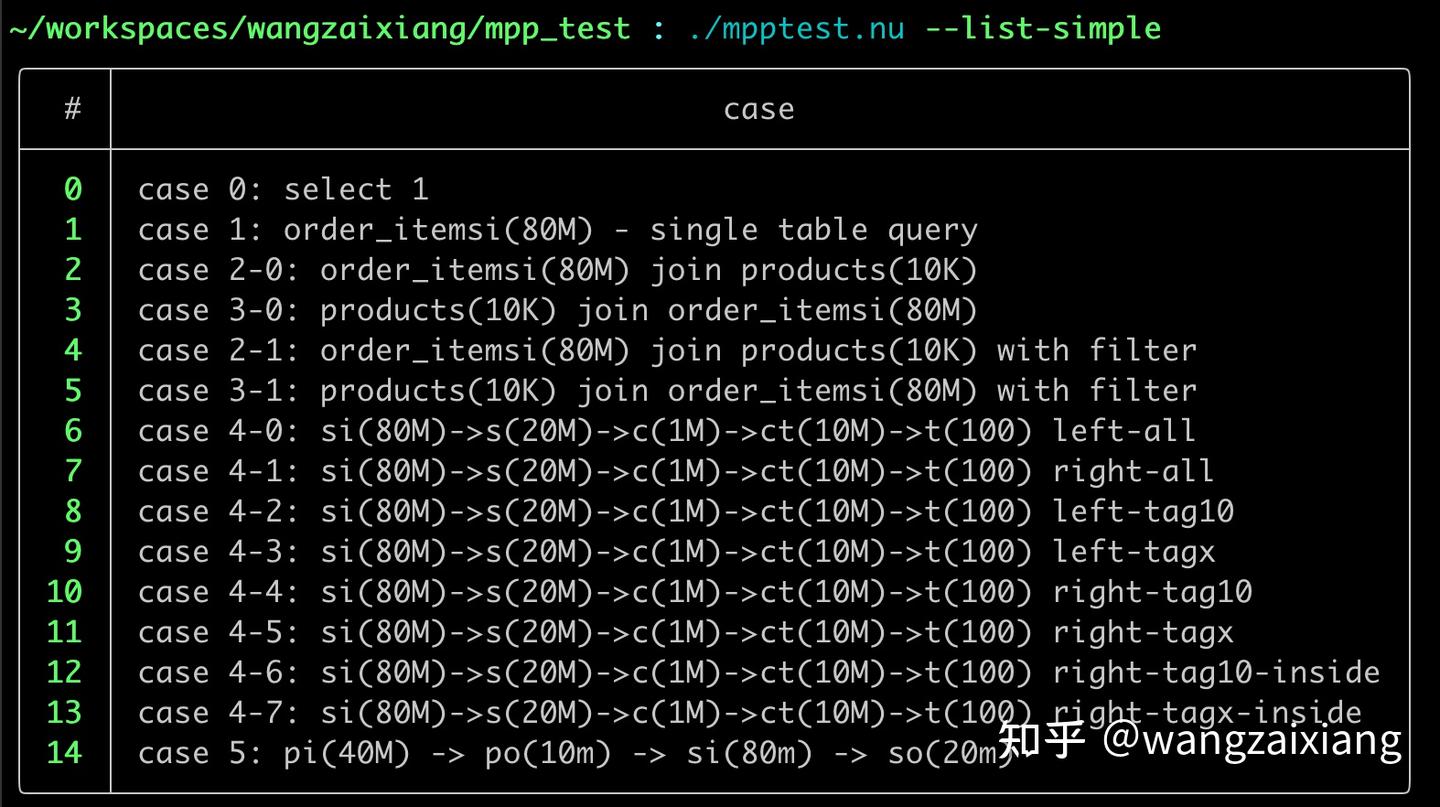Click the 知乎 @wangzaixiang watermark

point(1200,740)
